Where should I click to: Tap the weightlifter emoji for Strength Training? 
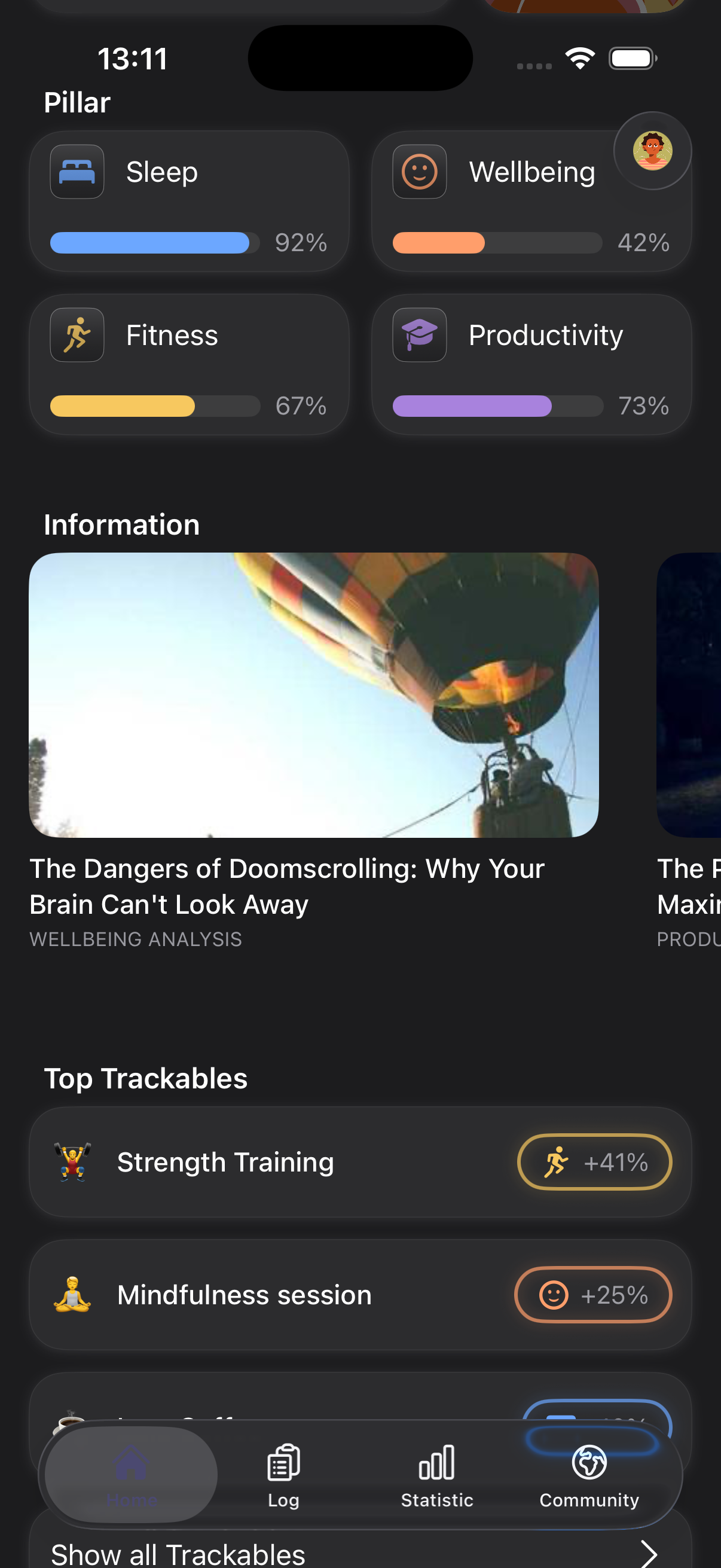coord(72,1161)
